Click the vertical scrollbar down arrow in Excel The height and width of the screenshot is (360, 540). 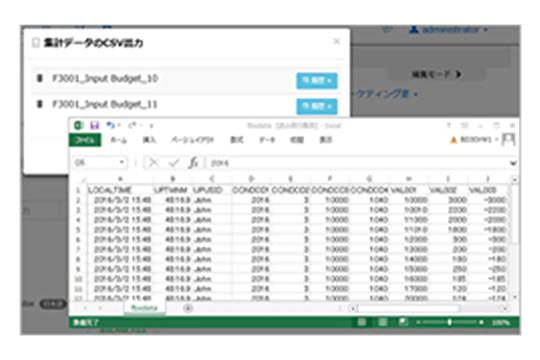515,297
